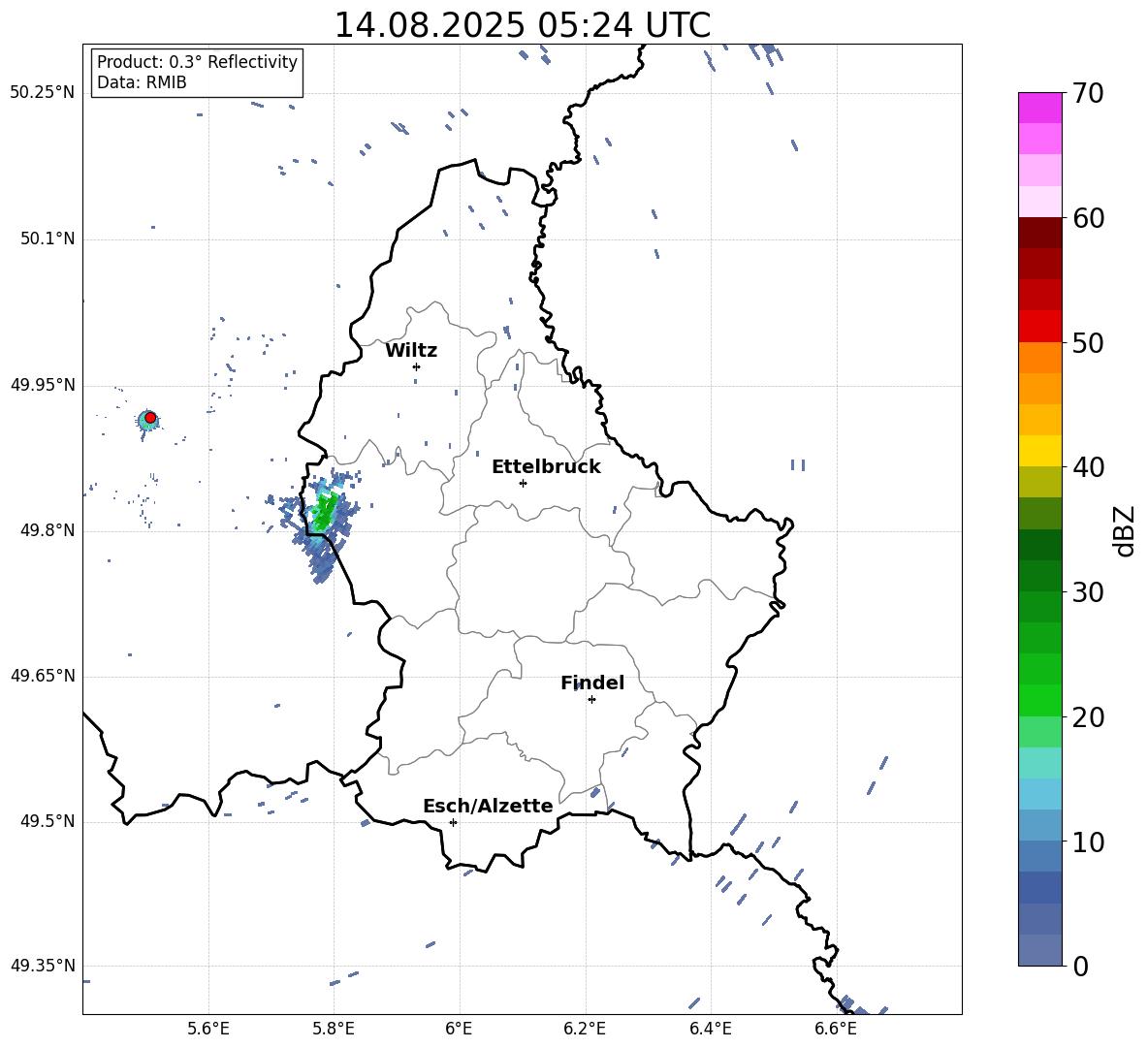Click the Esch/Alzette cross marker
Image resolution: width=1148 pixels, height=1048 pixels.
coord(453,822)
